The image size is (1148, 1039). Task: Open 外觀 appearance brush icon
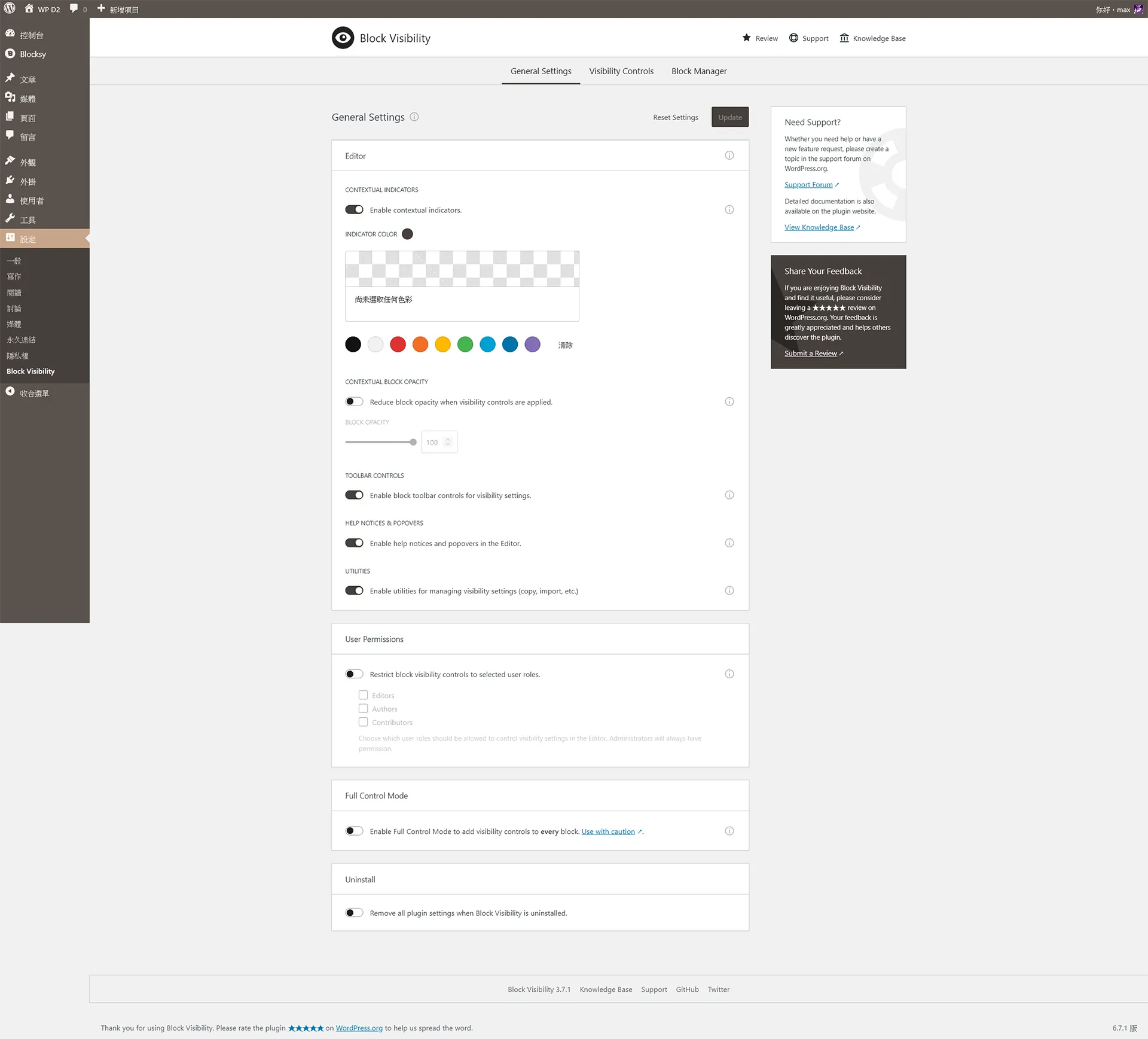(x=10, y=161)
